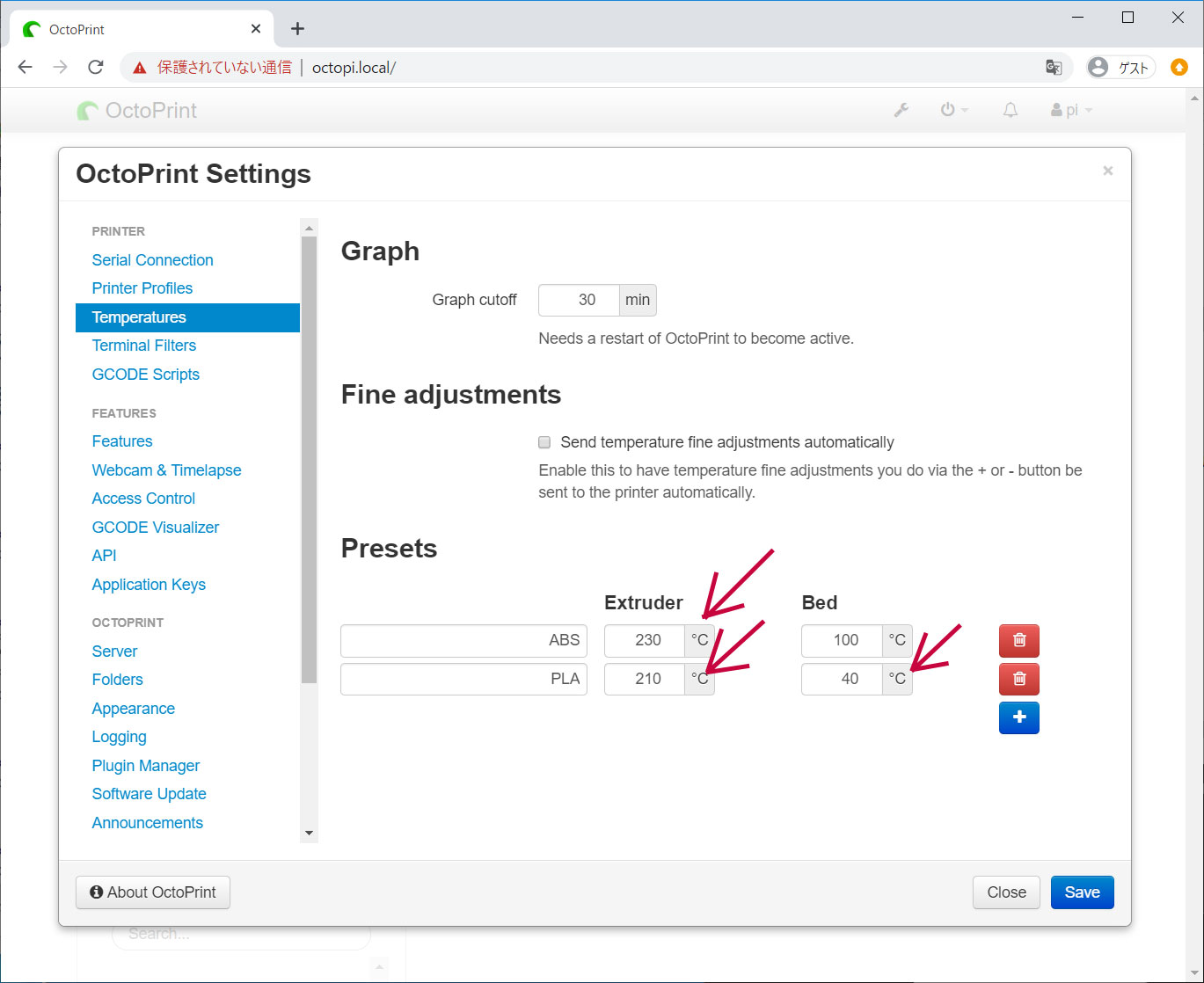Click the browser address bar URL
The width and height of the screenshot is (1204, 983).
point(354,68)
